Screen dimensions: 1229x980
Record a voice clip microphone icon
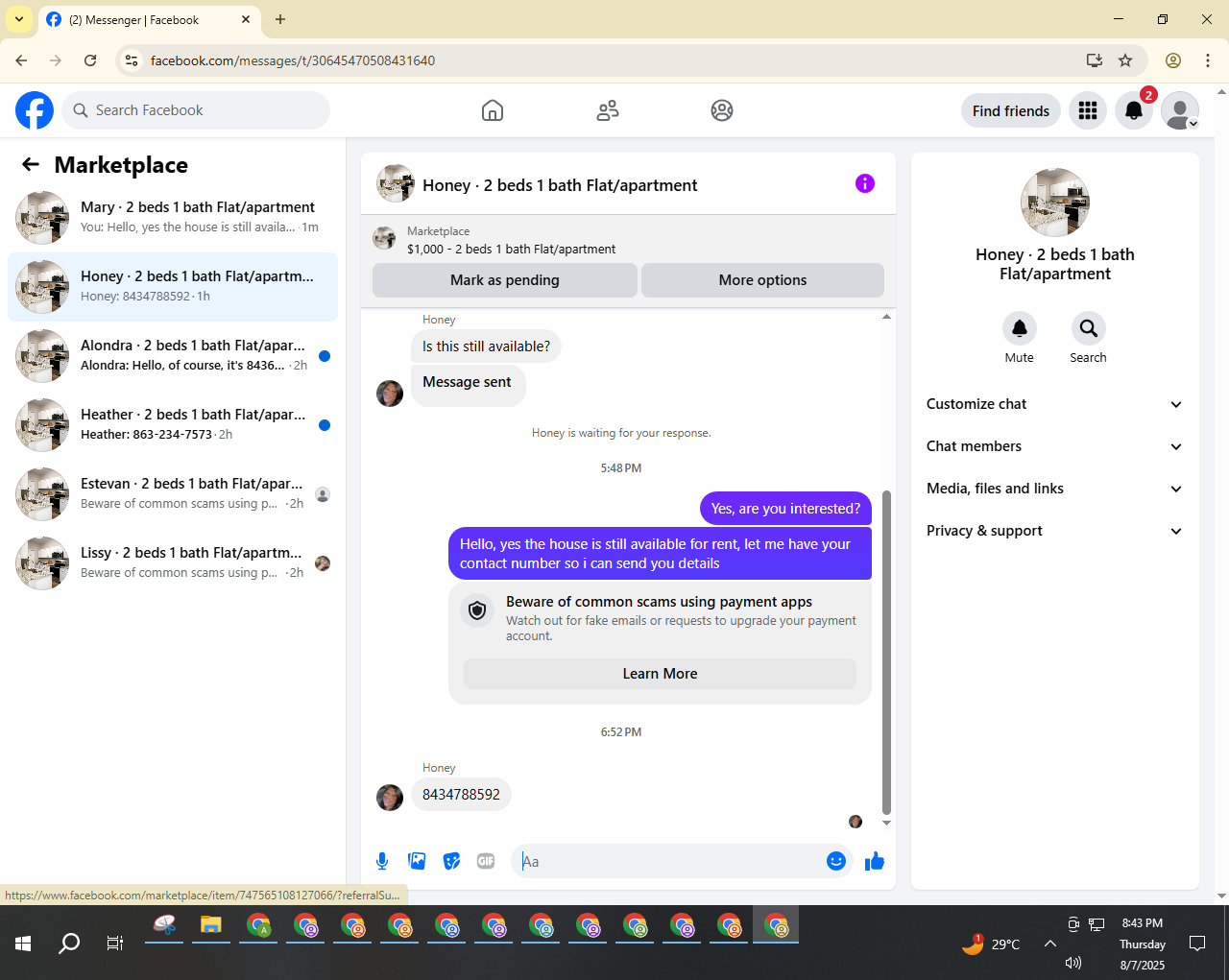click(x=382, y=861)
